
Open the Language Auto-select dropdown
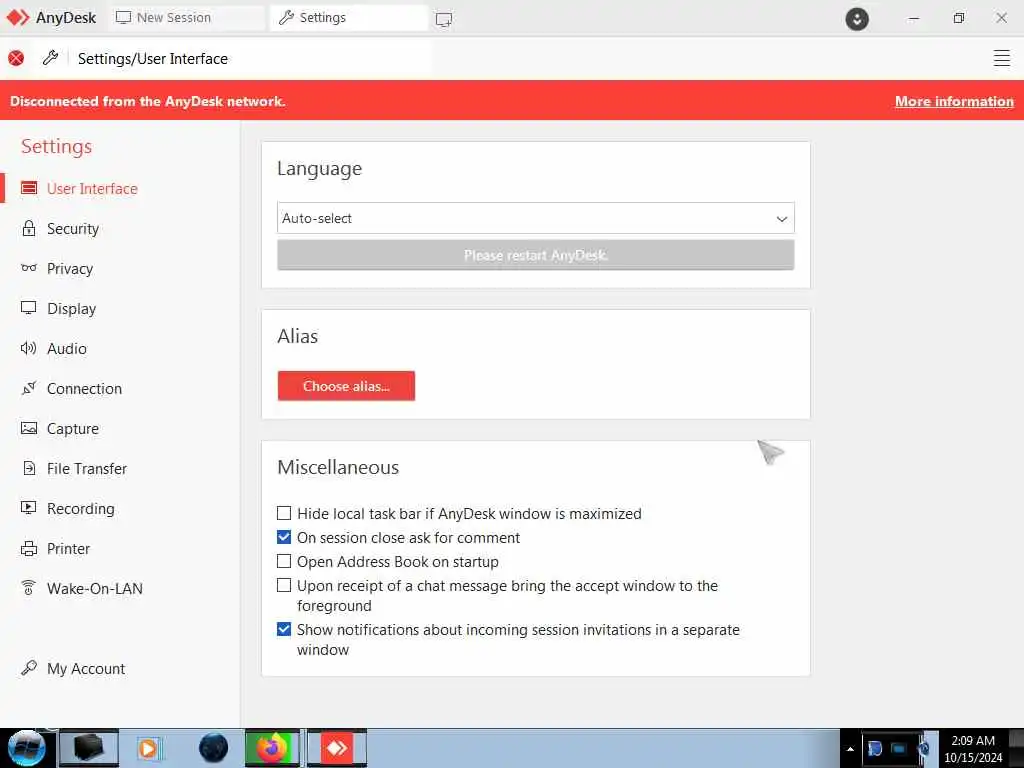click(x=536, y=218)
